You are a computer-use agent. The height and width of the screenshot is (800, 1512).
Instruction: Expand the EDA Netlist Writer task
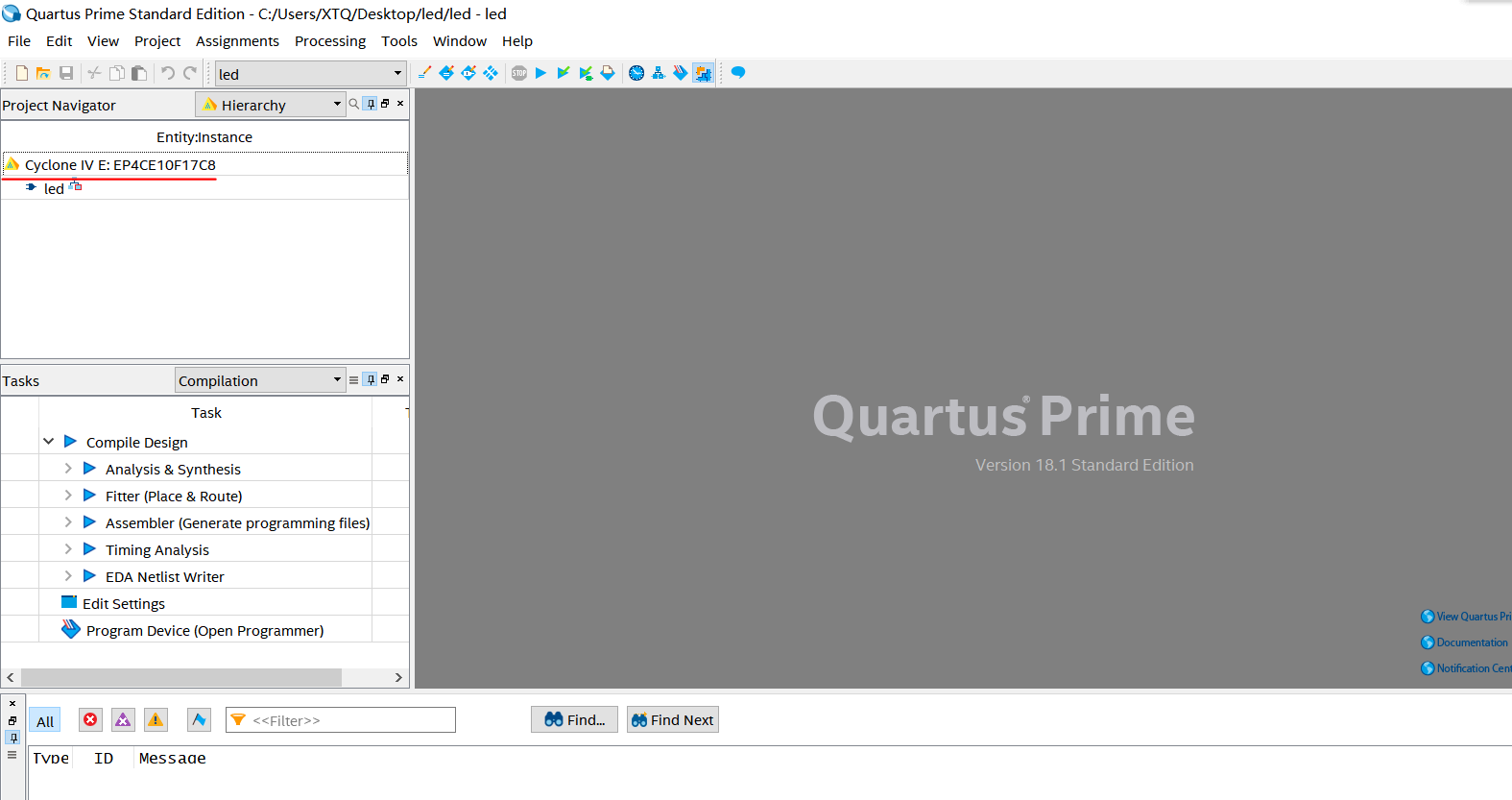(x=68, y=576)
